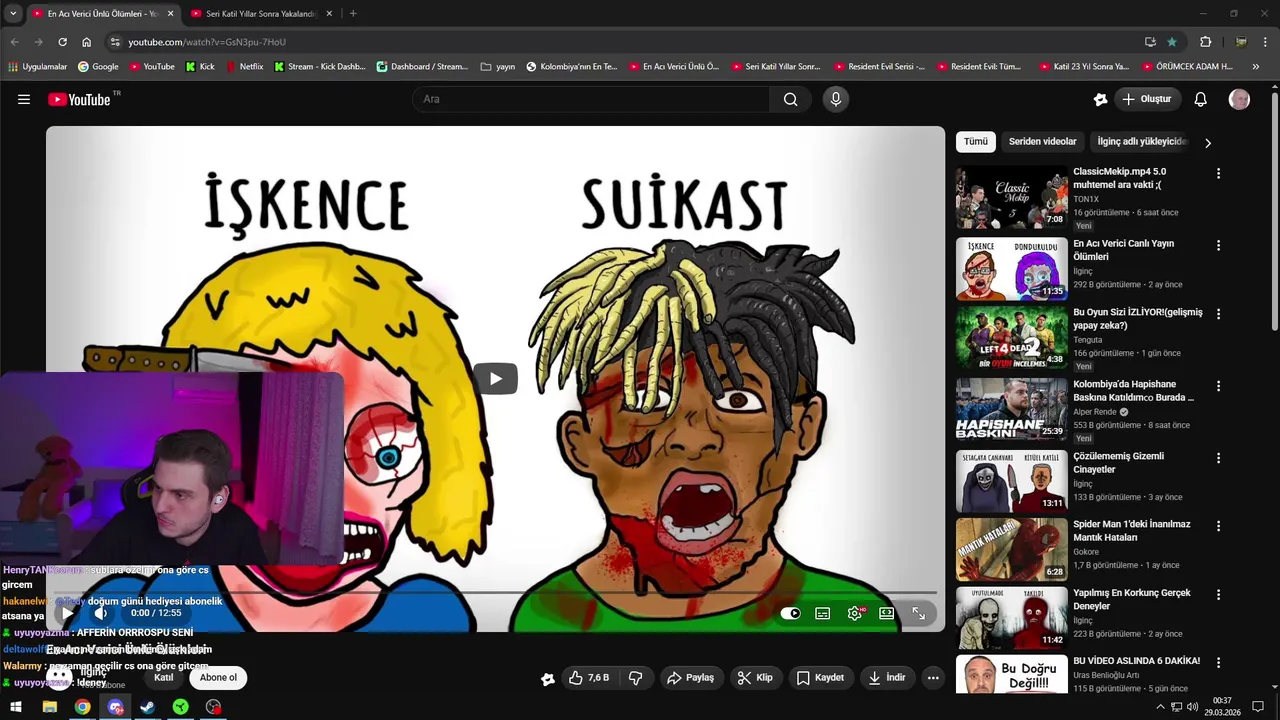Download video with İndir button
The height and width of the screenshot is (720, 1280).
click(x=887, y=677)
